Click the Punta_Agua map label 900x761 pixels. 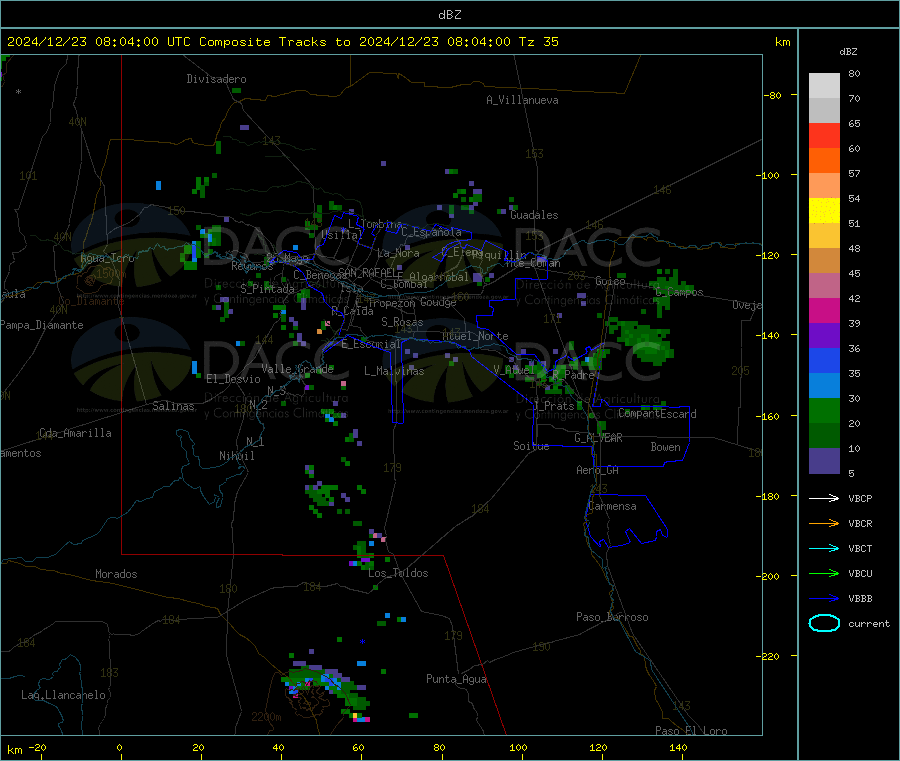pyautogui.click(x=456, y=679)
